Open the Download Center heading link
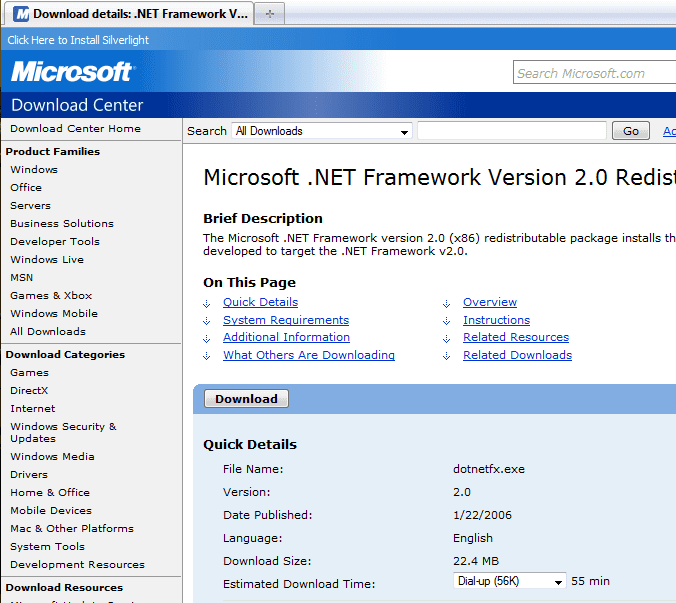The width and height of the screenshot is (676, 603). click(77, 105)
